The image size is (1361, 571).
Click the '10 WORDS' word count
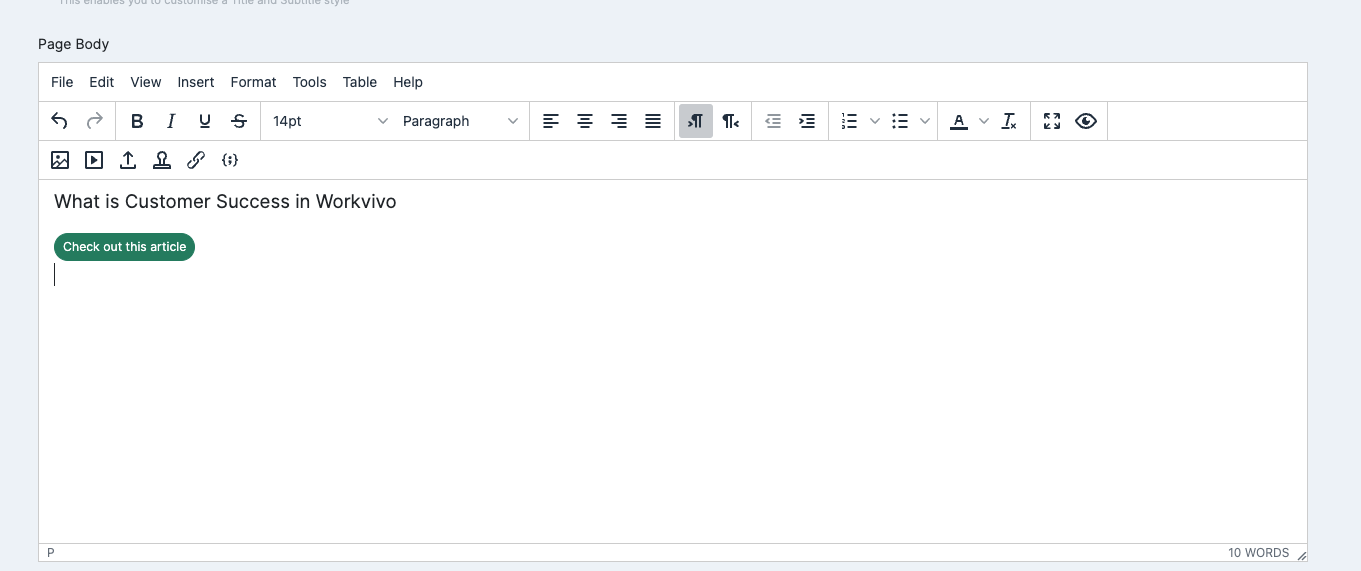pyautogui.click(x=1259, y=553)
